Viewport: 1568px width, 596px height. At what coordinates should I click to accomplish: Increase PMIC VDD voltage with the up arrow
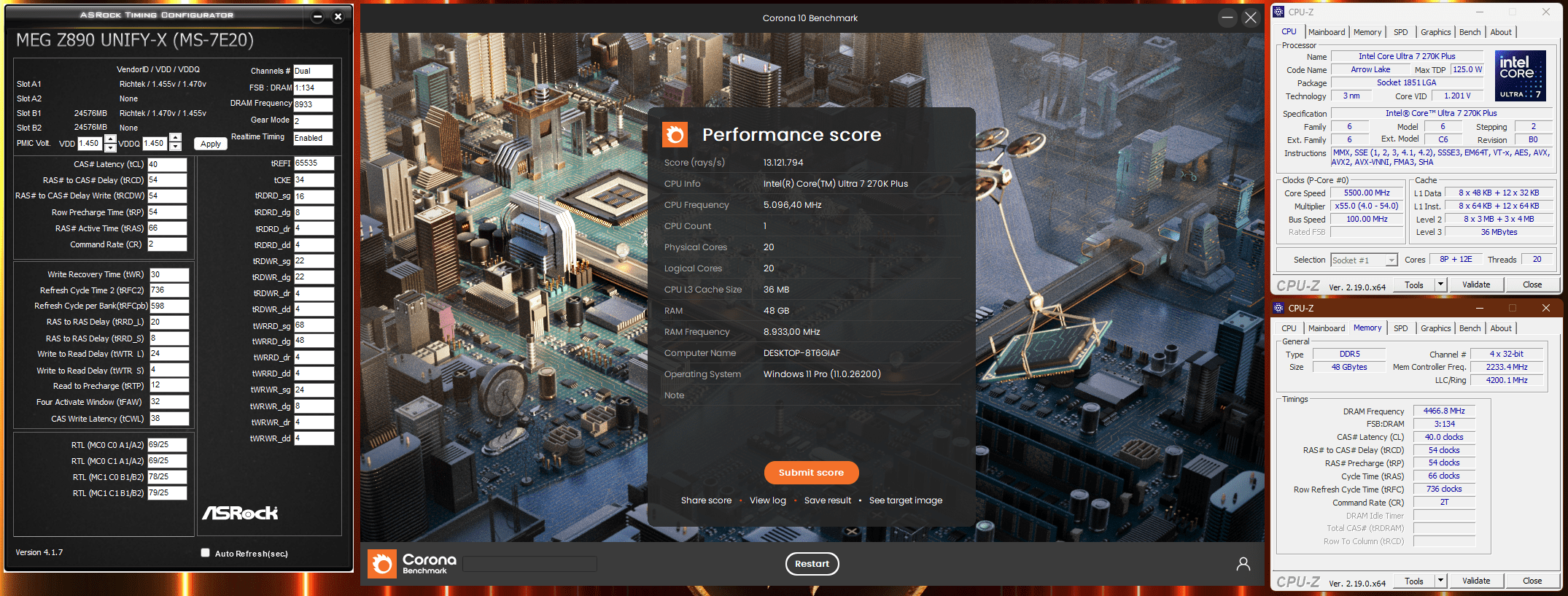click(110, 139)
